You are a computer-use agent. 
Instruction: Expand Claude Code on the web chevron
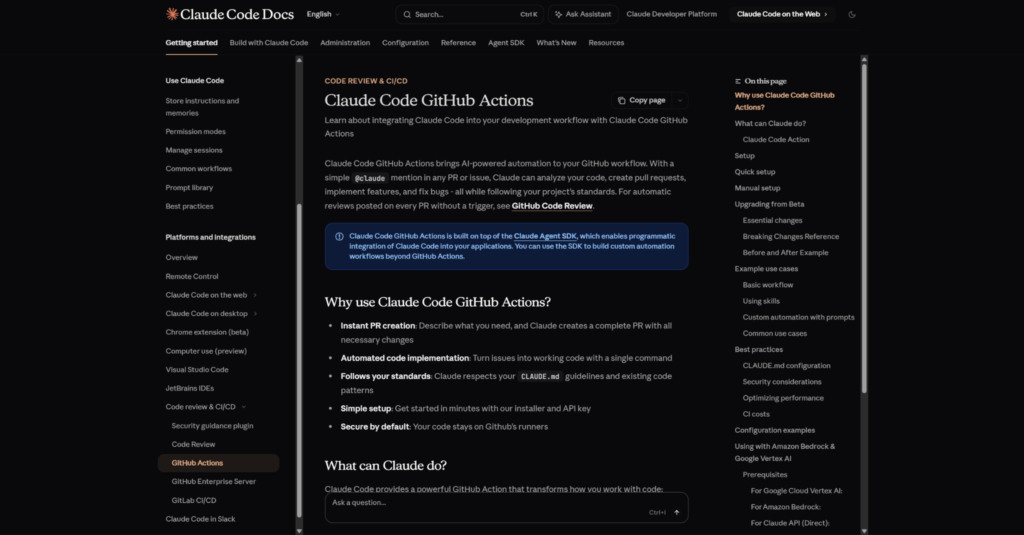(x=255, y=295)
